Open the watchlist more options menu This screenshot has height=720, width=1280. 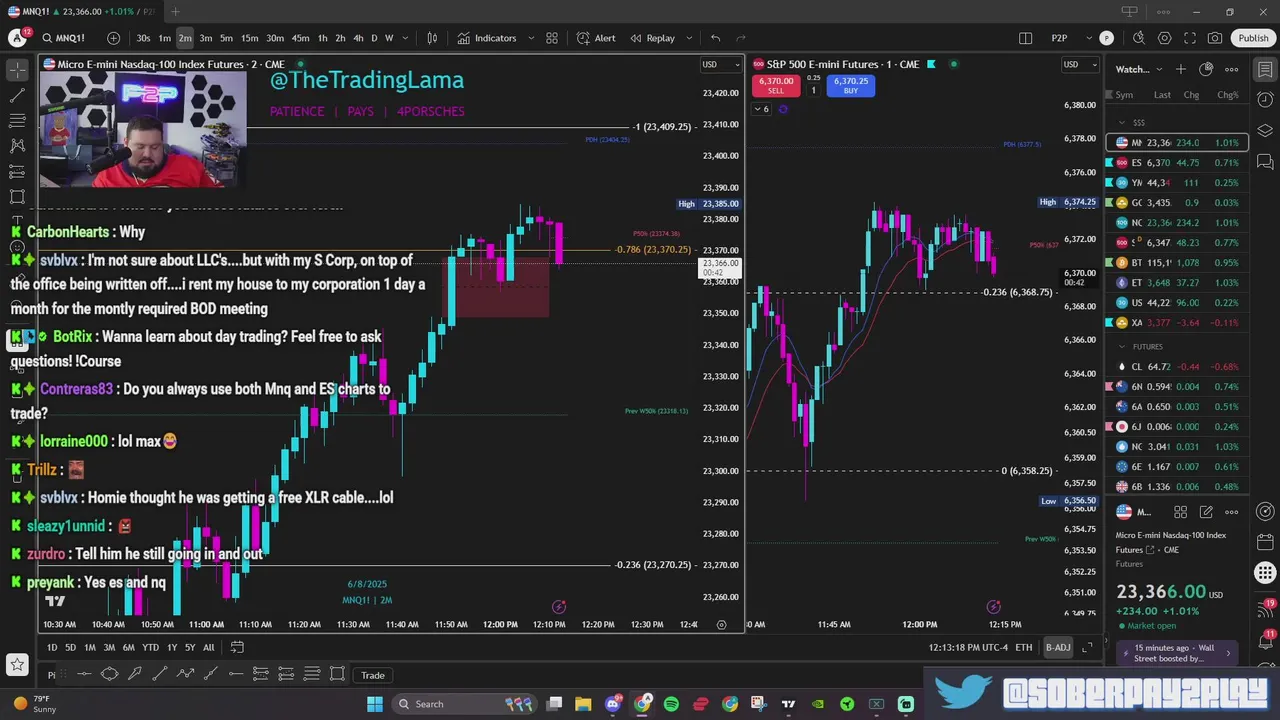[1232, 69]
